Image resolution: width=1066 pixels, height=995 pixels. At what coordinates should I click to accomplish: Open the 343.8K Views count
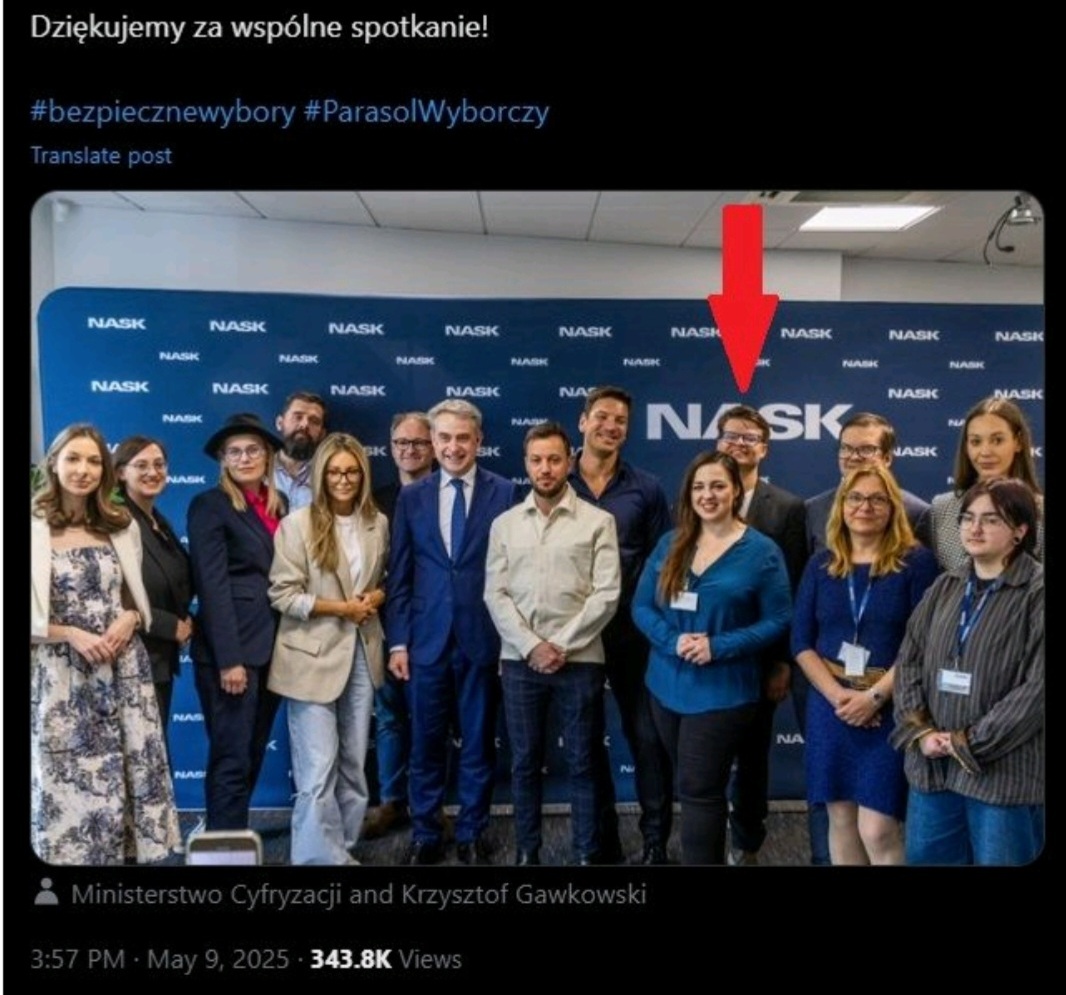coord(385,960)
